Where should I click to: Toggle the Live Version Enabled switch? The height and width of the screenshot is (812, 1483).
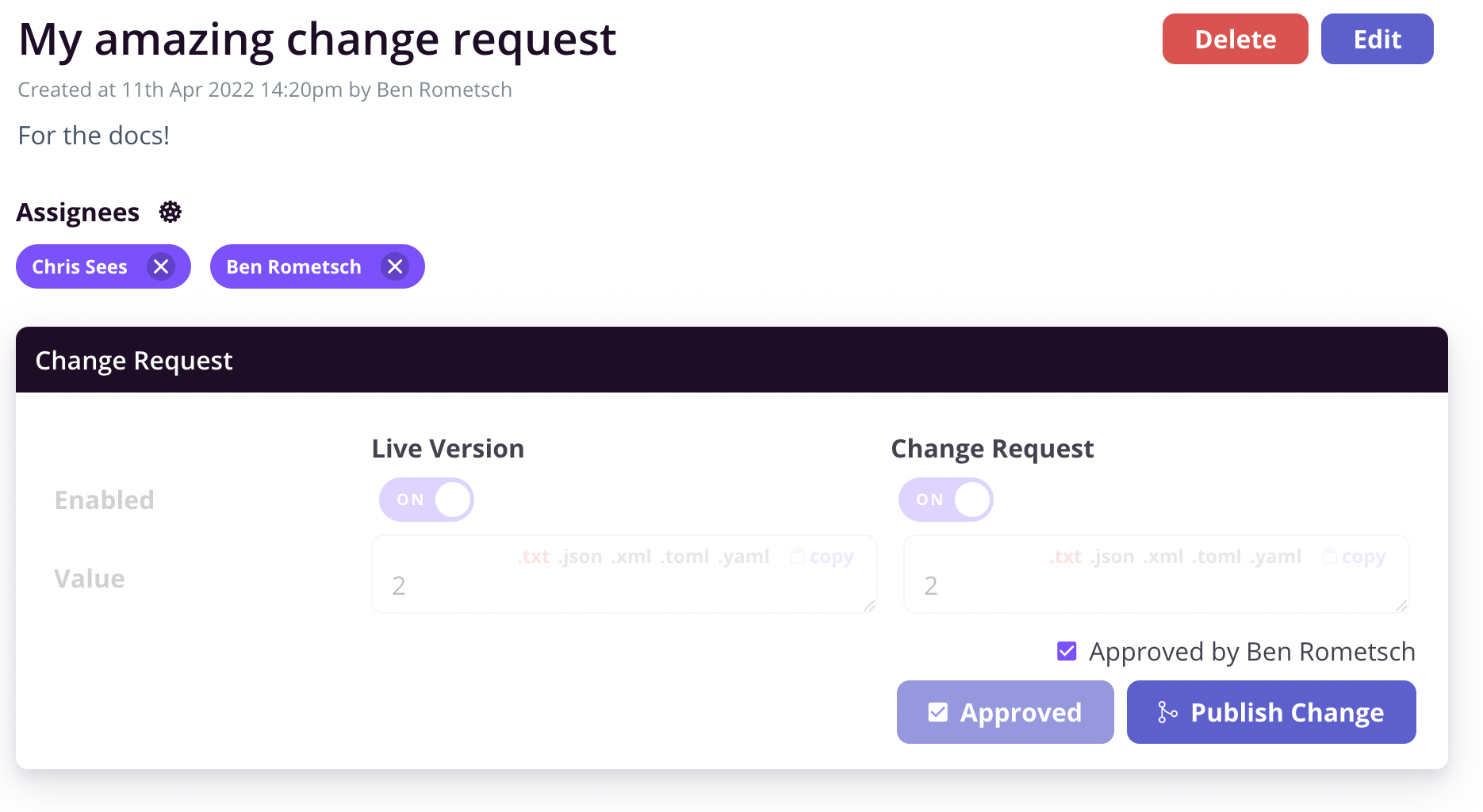(427, 500)
